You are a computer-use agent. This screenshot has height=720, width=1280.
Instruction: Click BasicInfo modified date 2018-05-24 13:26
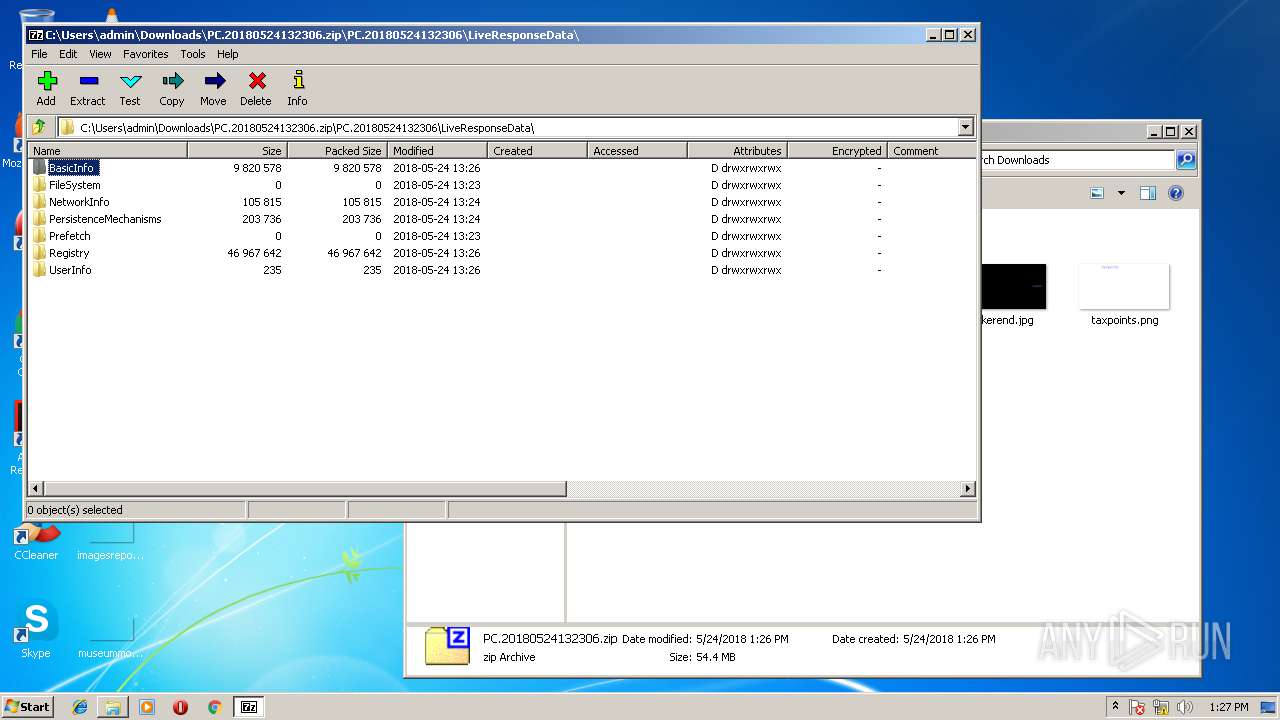436,168
